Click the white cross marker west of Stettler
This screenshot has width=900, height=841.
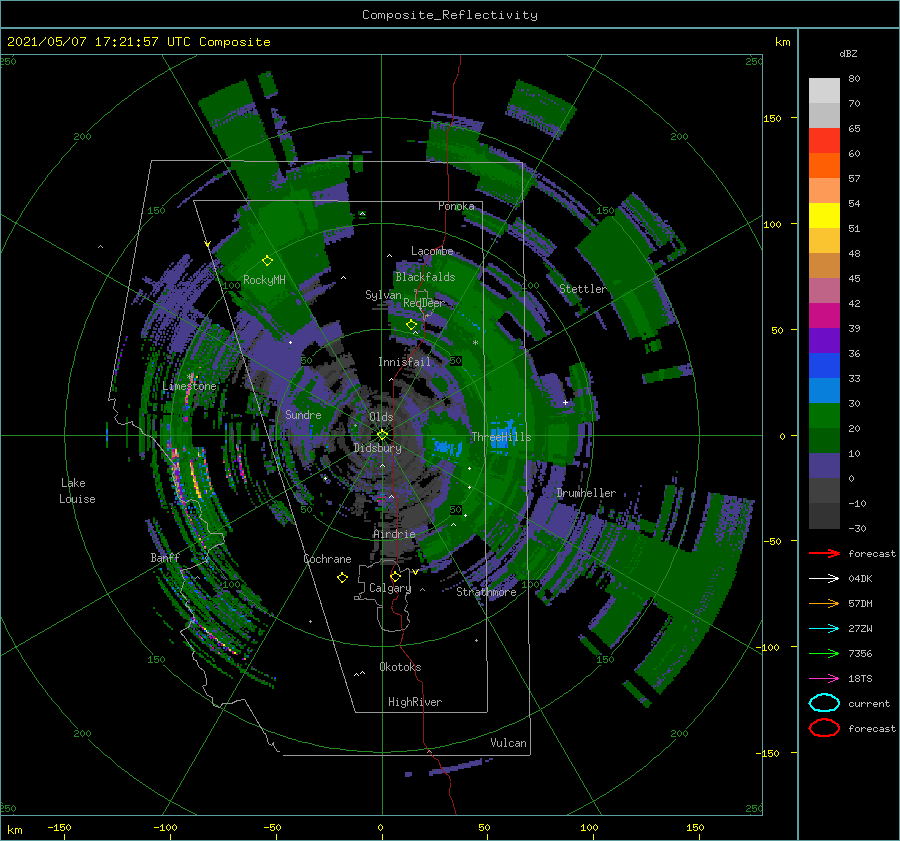point(565,402)
